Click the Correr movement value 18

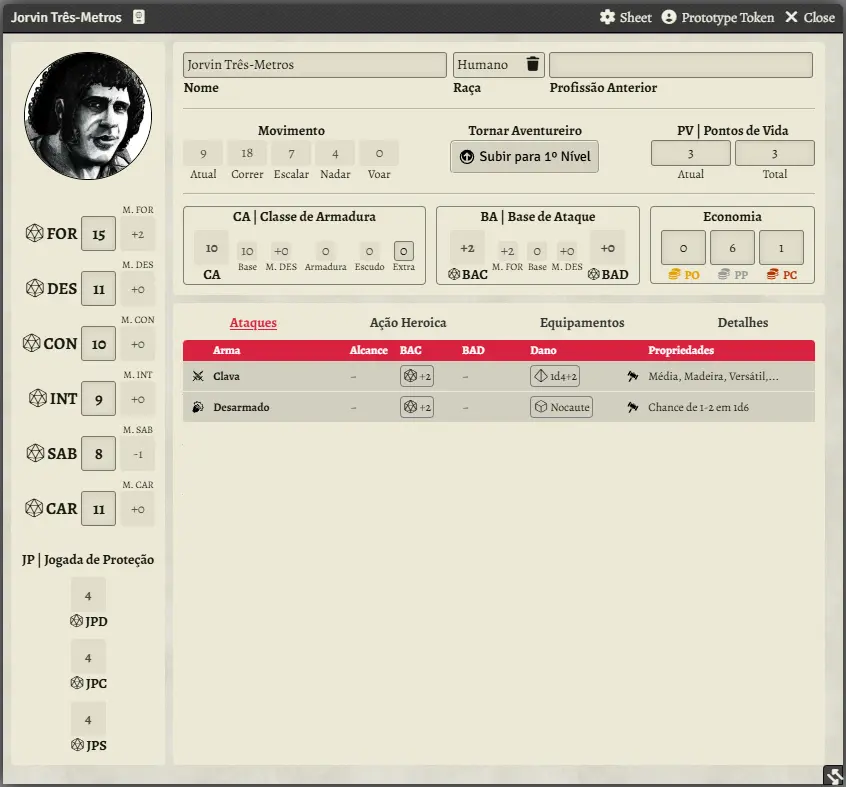247,153
